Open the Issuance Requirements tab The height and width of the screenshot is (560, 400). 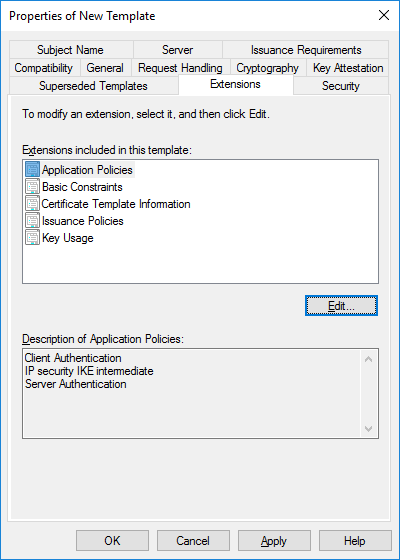[x=306, y=50]
